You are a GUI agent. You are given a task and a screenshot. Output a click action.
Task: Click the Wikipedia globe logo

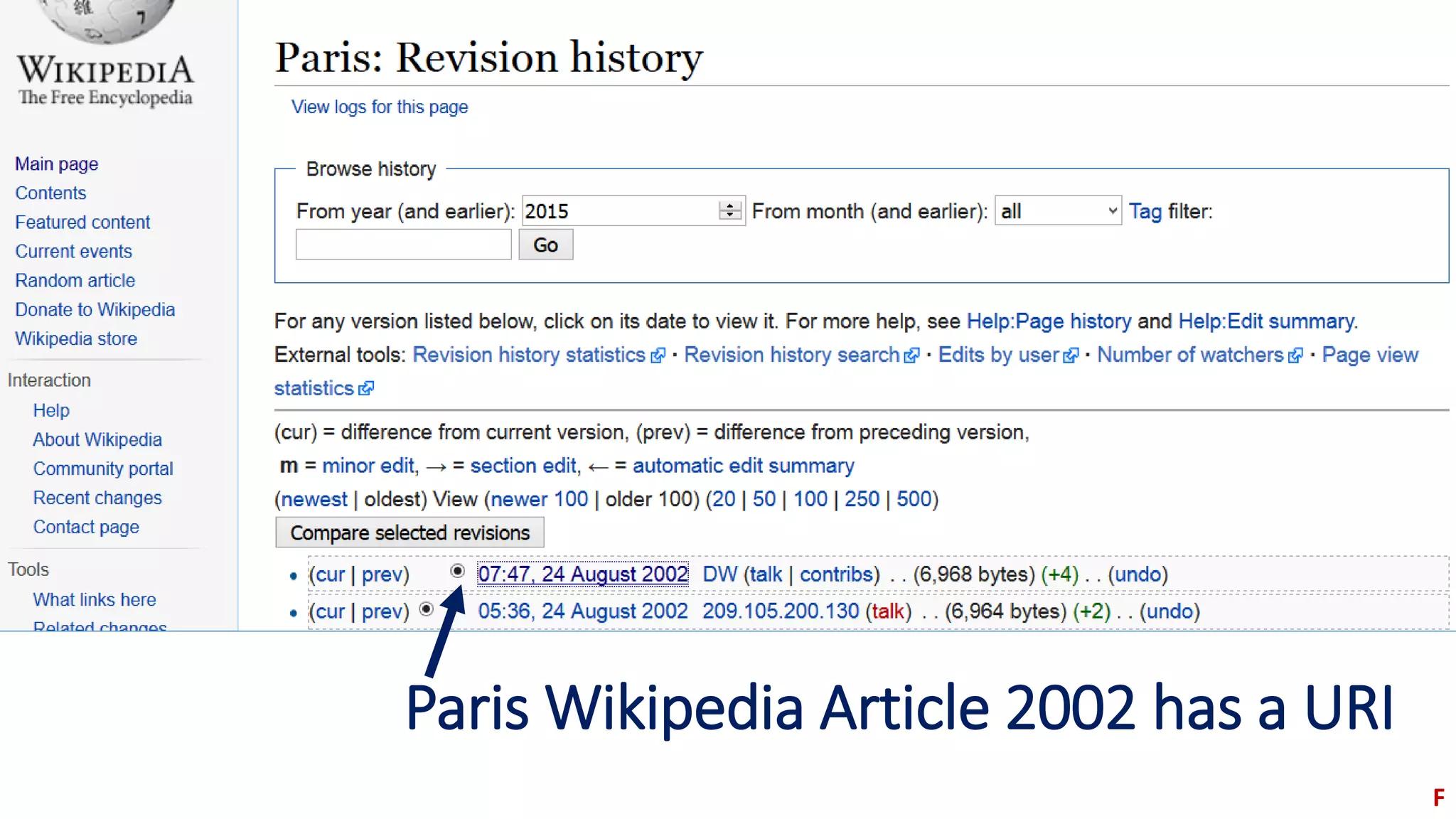click(x=105, y=21)
